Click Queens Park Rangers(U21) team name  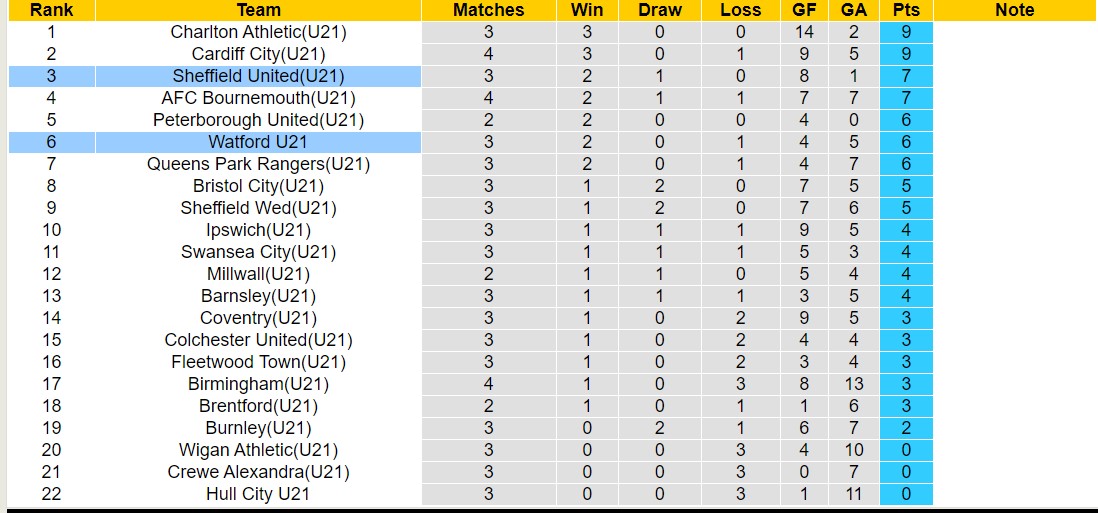click(258, 164)
